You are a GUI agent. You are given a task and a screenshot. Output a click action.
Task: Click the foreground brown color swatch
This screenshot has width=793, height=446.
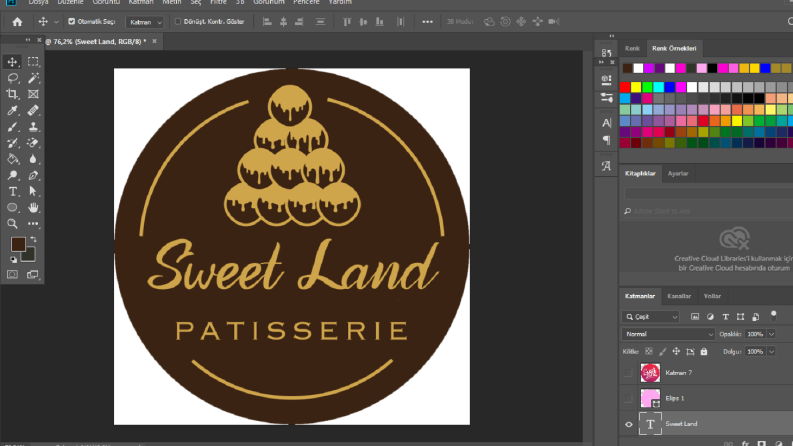(17, 243)
